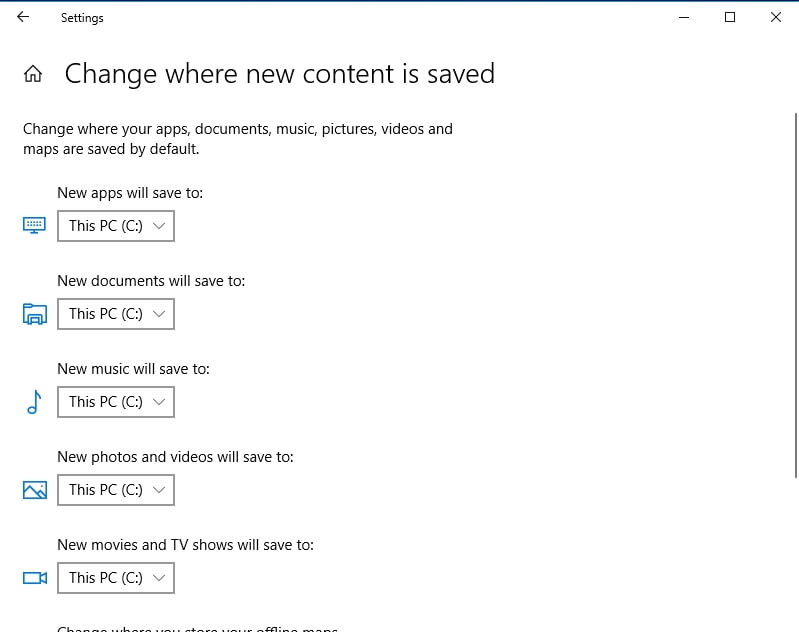Open the photos and videos save location dropdown
The width and height of the screenshot is (799, 632).
(116, 490)
